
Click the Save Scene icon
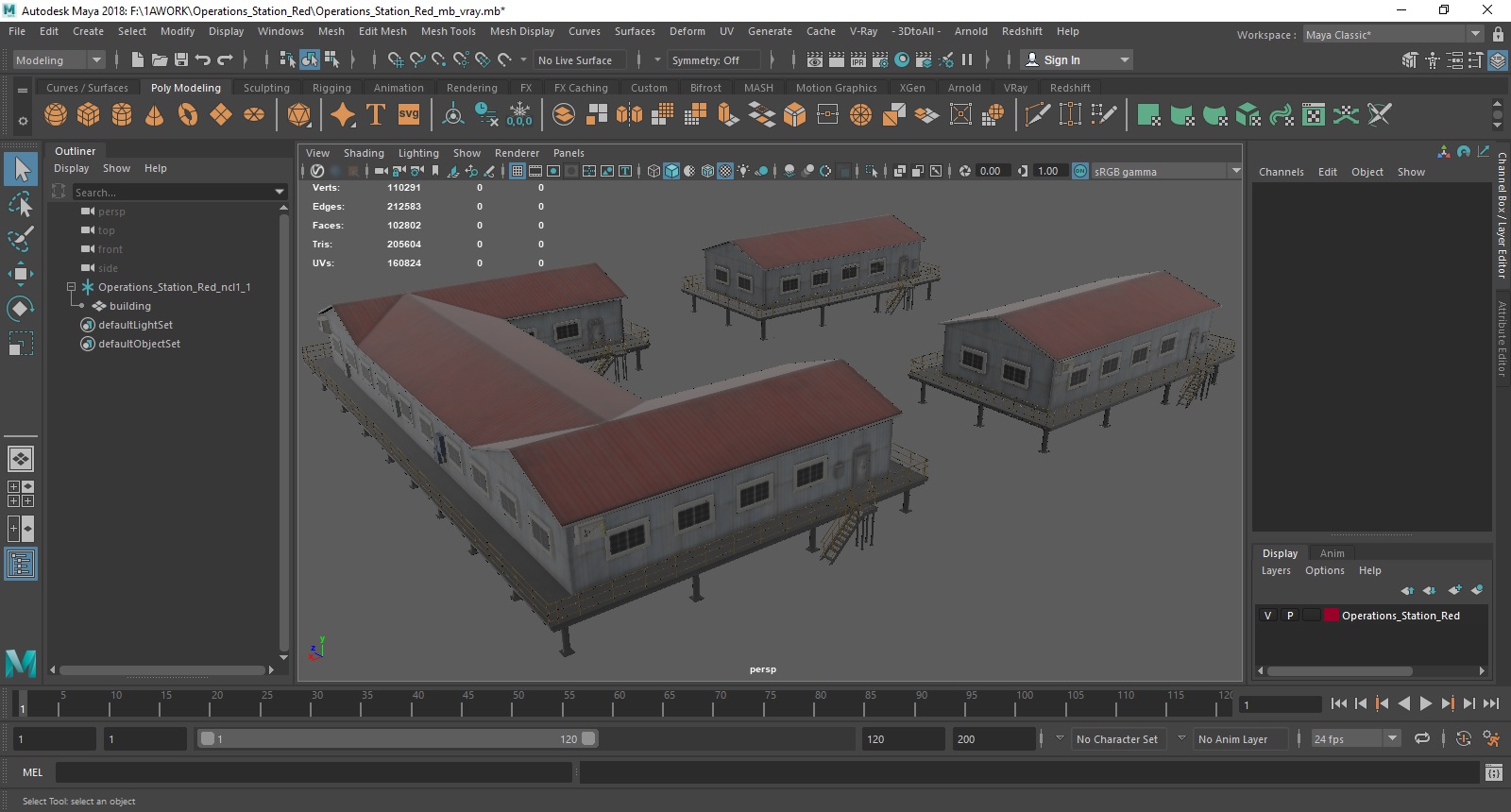click(x=180, y=59)
